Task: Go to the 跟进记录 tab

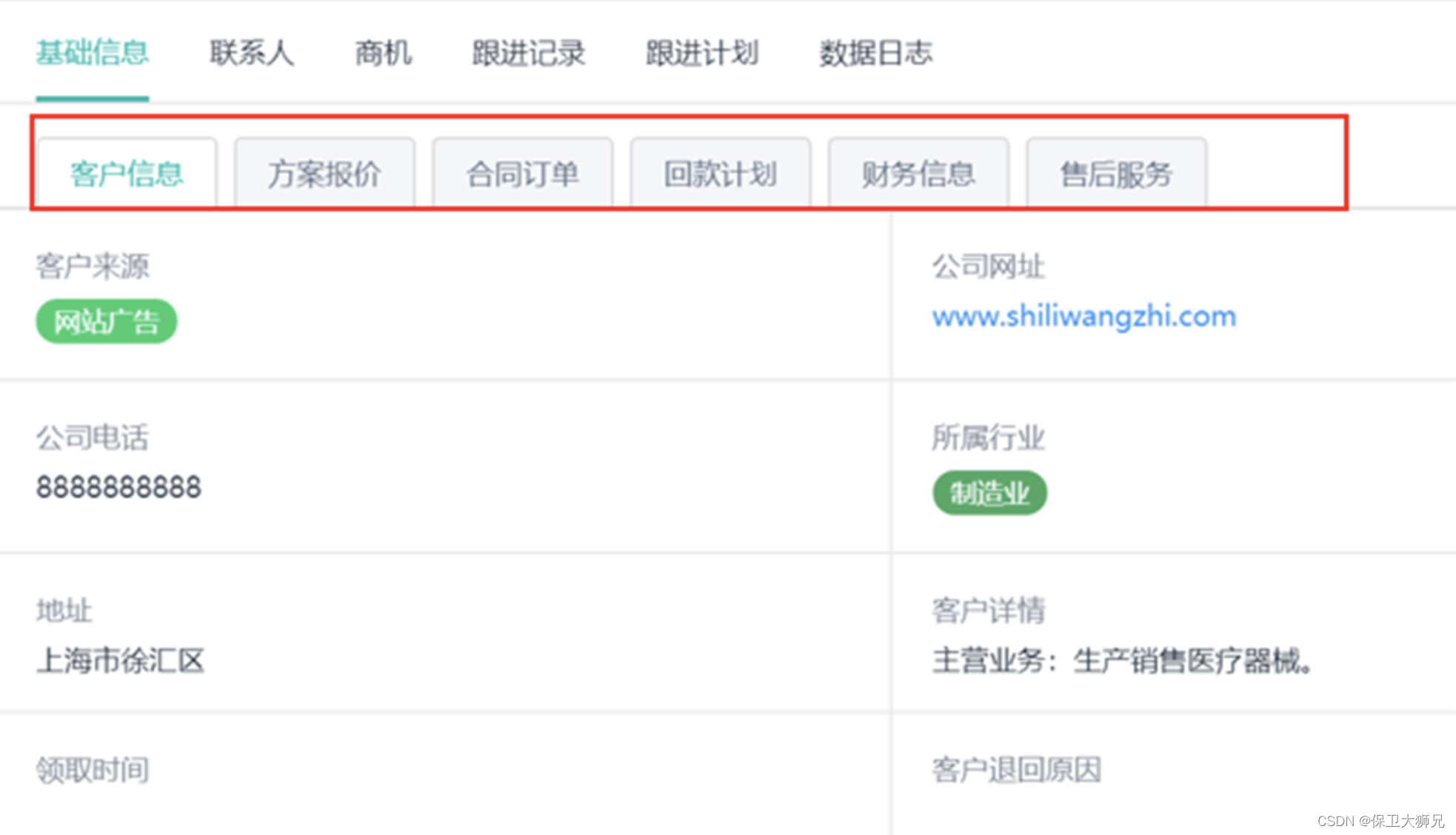Action: [529, 53]
